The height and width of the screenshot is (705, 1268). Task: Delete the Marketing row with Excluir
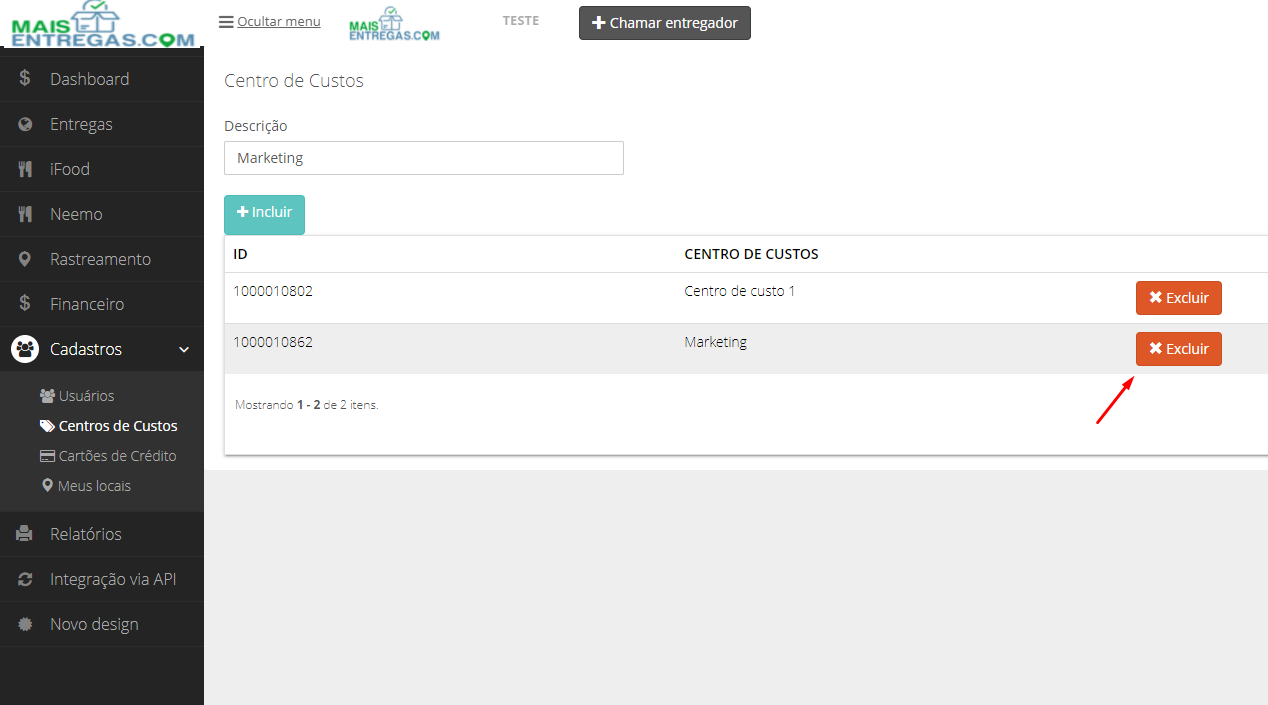tap(1179, 349)
